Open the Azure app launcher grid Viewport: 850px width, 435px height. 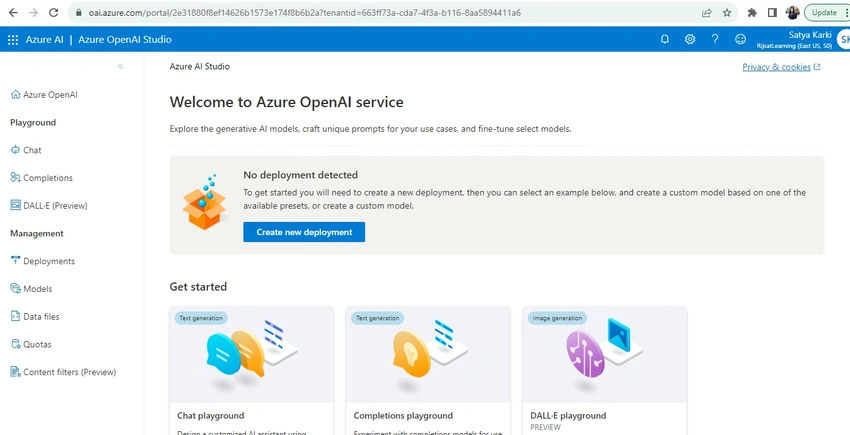point(13,40)
